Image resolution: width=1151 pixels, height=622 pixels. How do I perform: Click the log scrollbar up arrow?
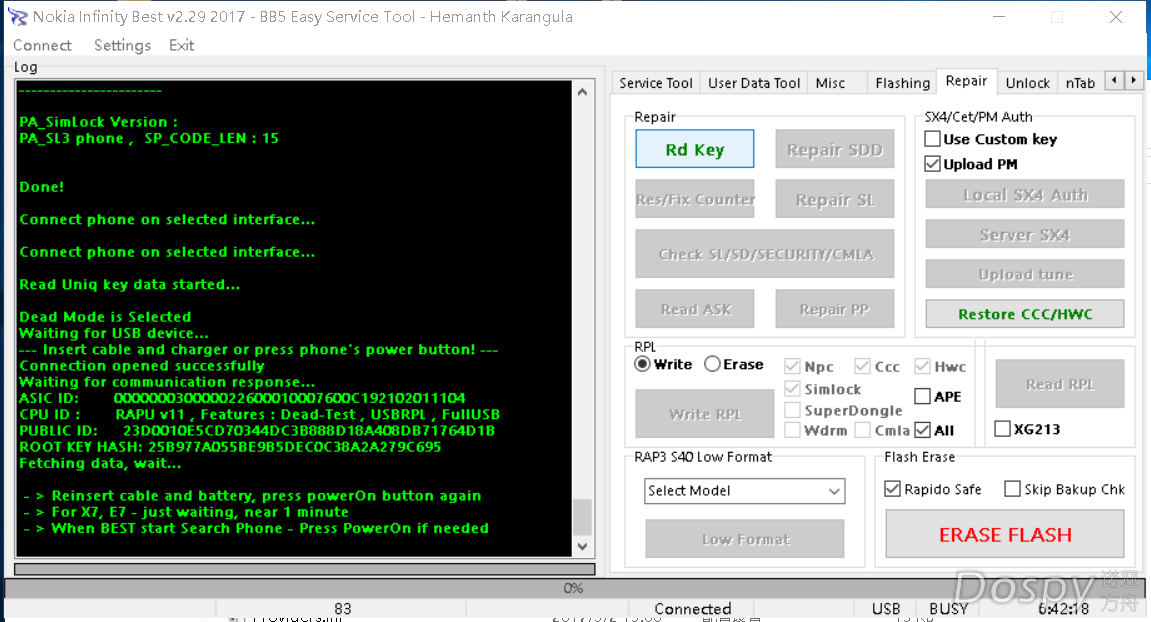click(x=582, y=92)
